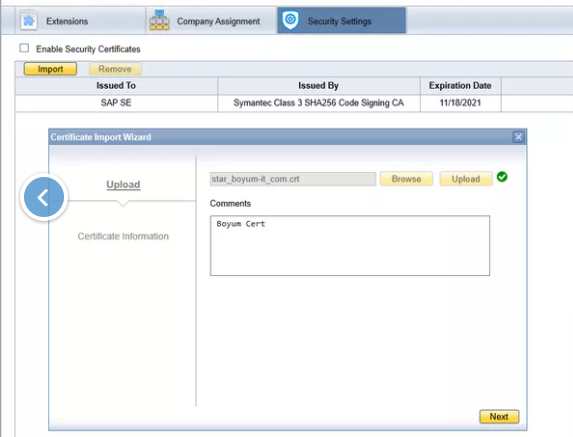Click inside the Comments text area

[350, 246]
